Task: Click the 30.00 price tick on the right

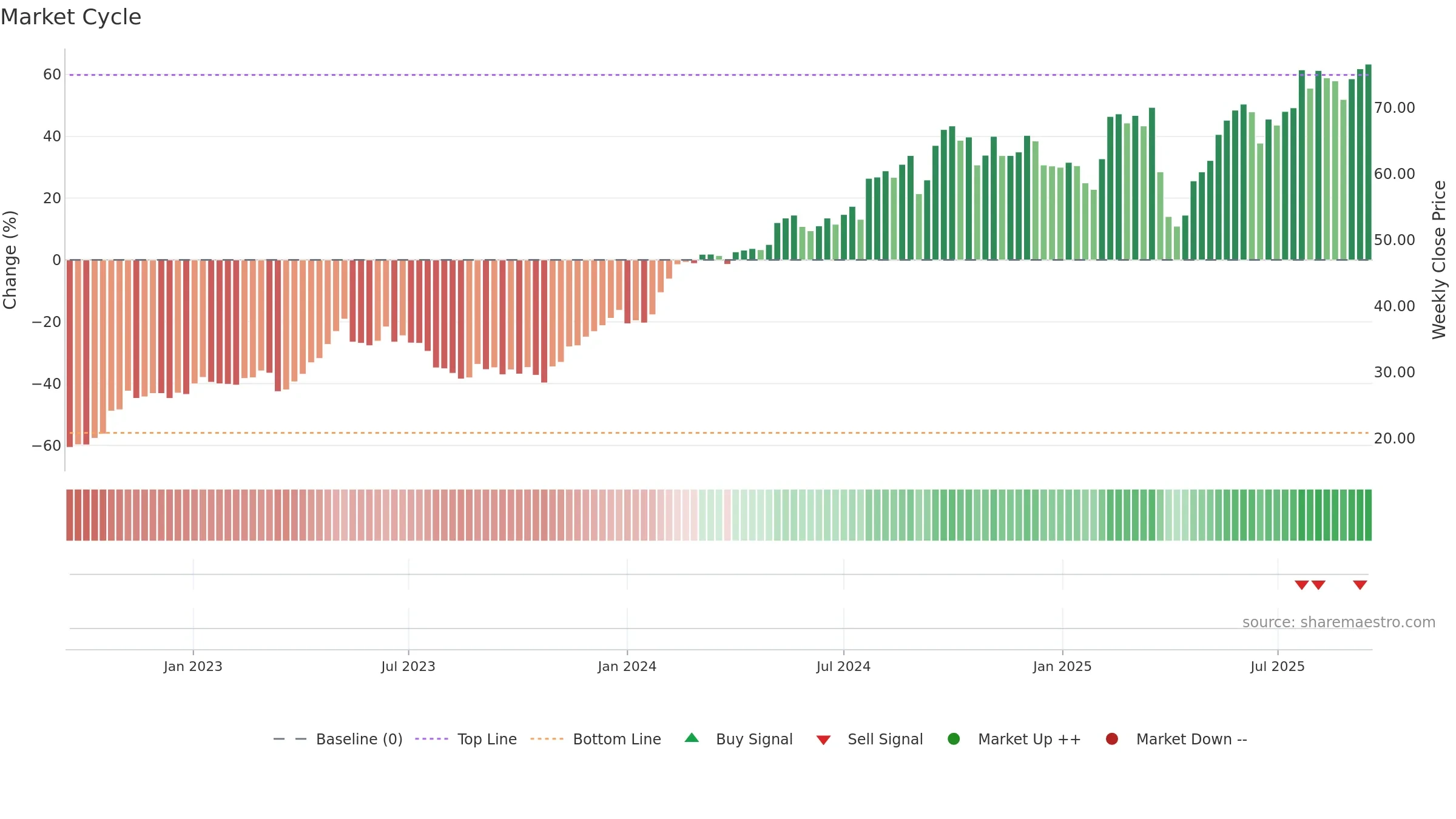Action: point(1394,372)
